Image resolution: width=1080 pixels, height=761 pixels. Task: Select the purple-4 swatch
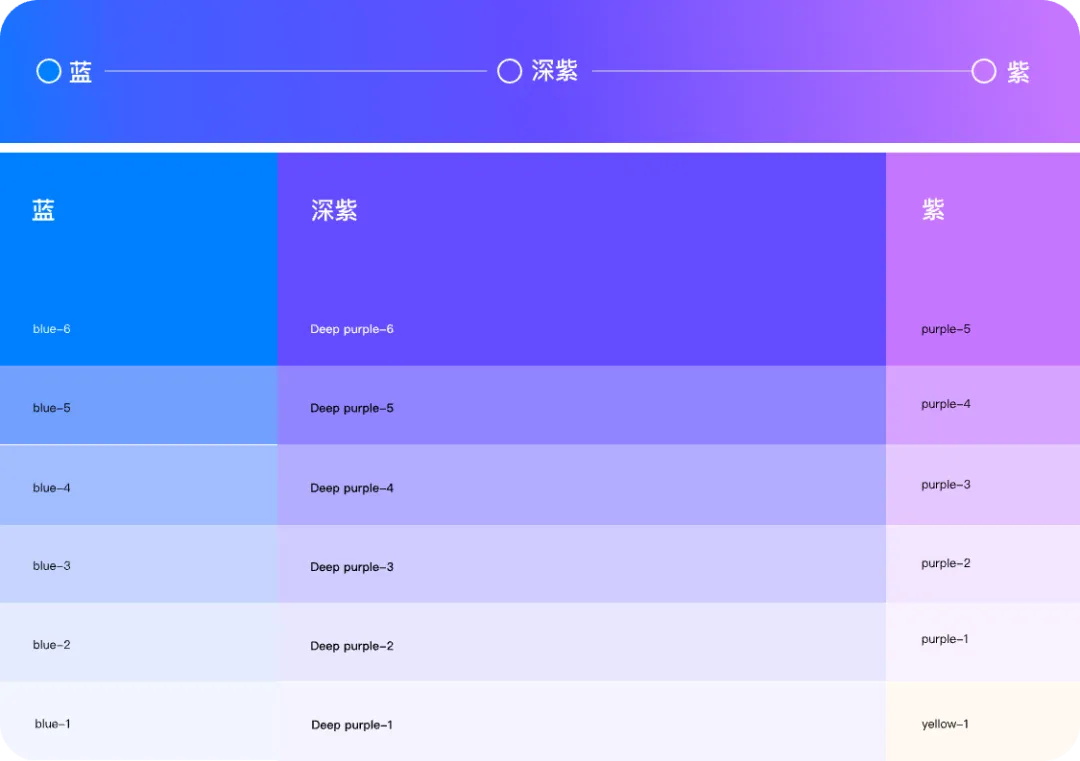click(x=982, y=405)
